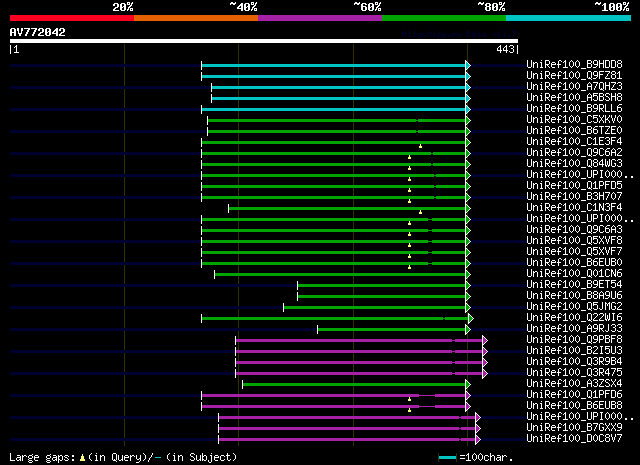This screenshot has height=465, width=640.
Task: Click the arrowhead ending the UniRef100_Q9FZ81 alignment
Action: coord(468,76)
